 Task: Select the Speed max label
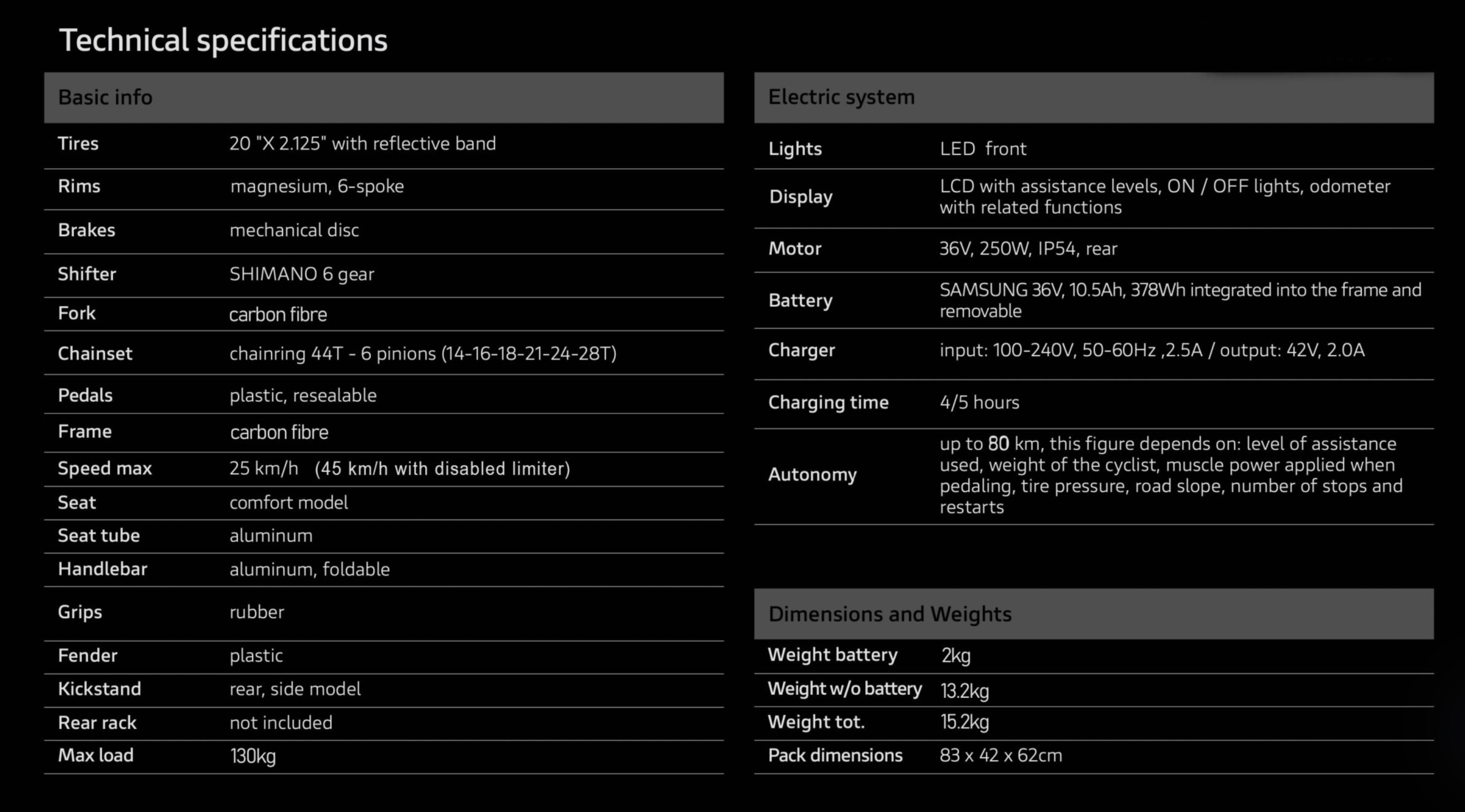pos(105,469)
